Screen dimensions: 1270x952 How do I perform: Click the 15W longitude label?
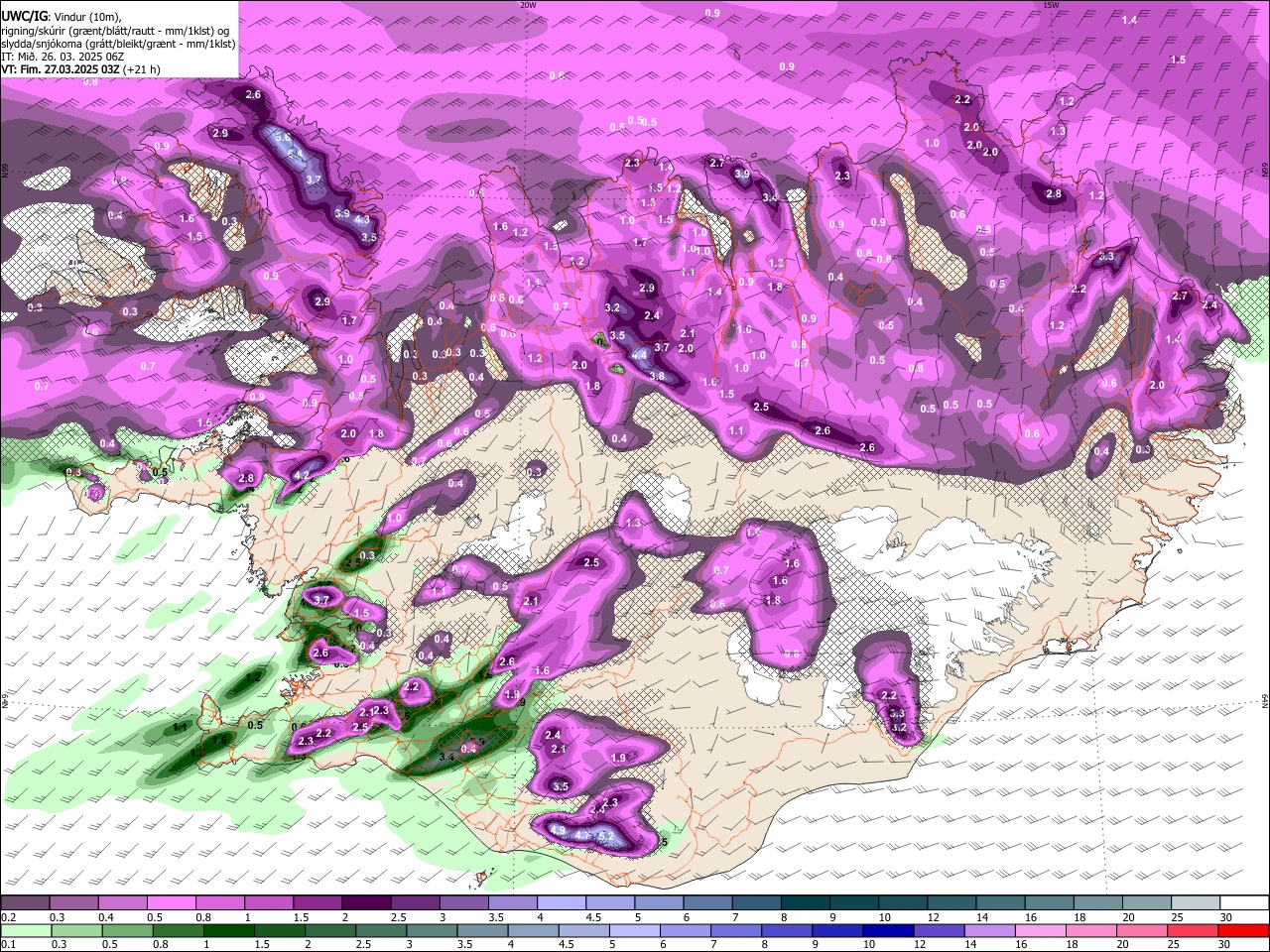[x=1050, y=4]
